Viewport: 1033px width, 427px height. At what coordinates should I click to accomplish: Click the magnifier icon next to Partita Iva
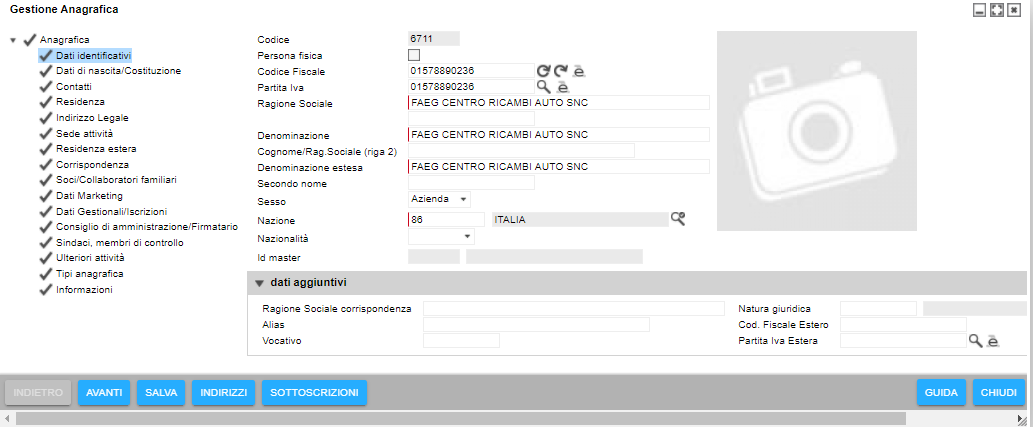pos(543,87)
